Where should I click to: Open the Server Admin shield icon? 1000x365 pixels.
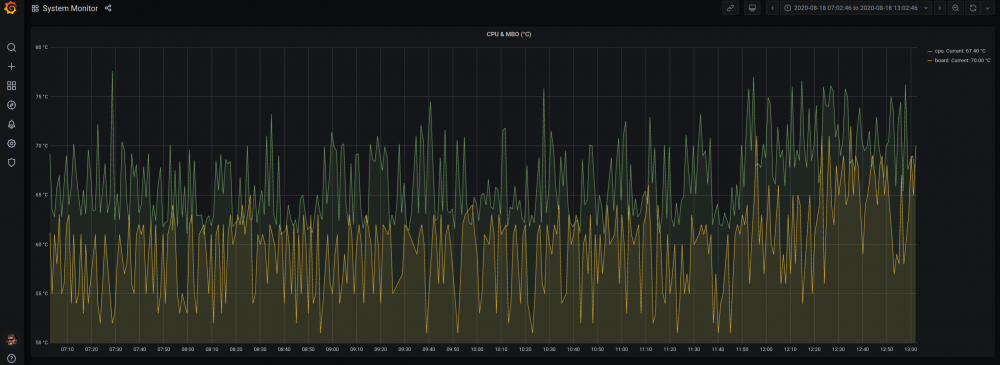(x=11, y=162)
